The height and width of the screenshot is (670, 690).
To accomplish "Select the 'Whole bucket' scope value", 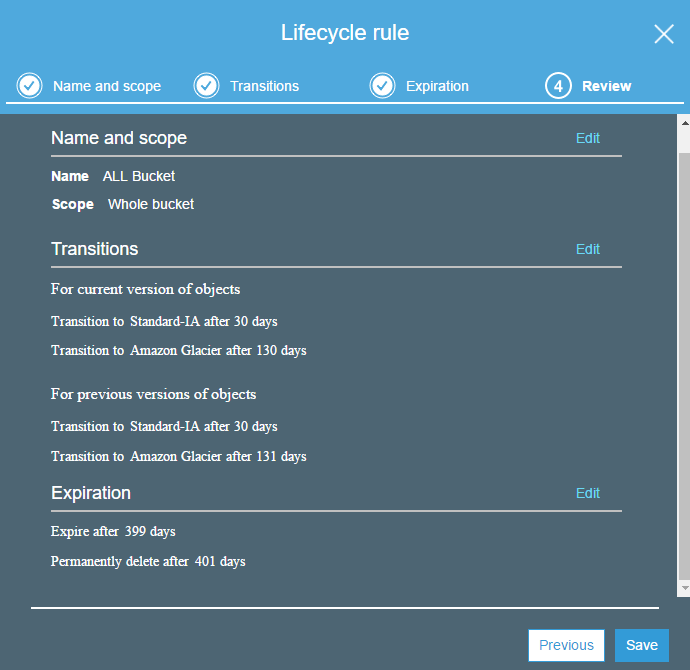I will [151, 204].
